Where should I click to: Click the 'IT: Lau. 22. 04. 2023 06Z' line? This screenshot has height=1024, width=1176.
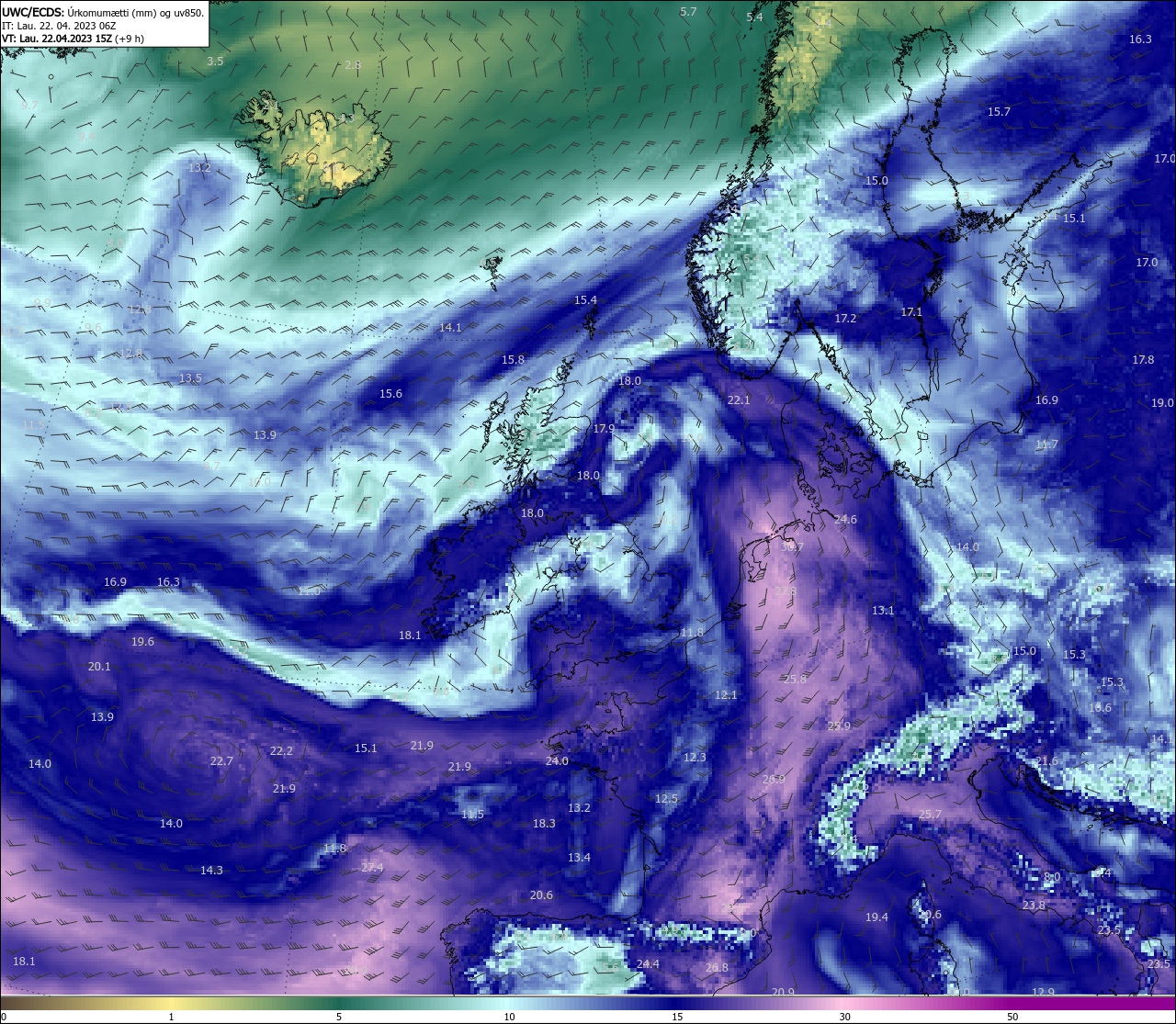[59, 26]
